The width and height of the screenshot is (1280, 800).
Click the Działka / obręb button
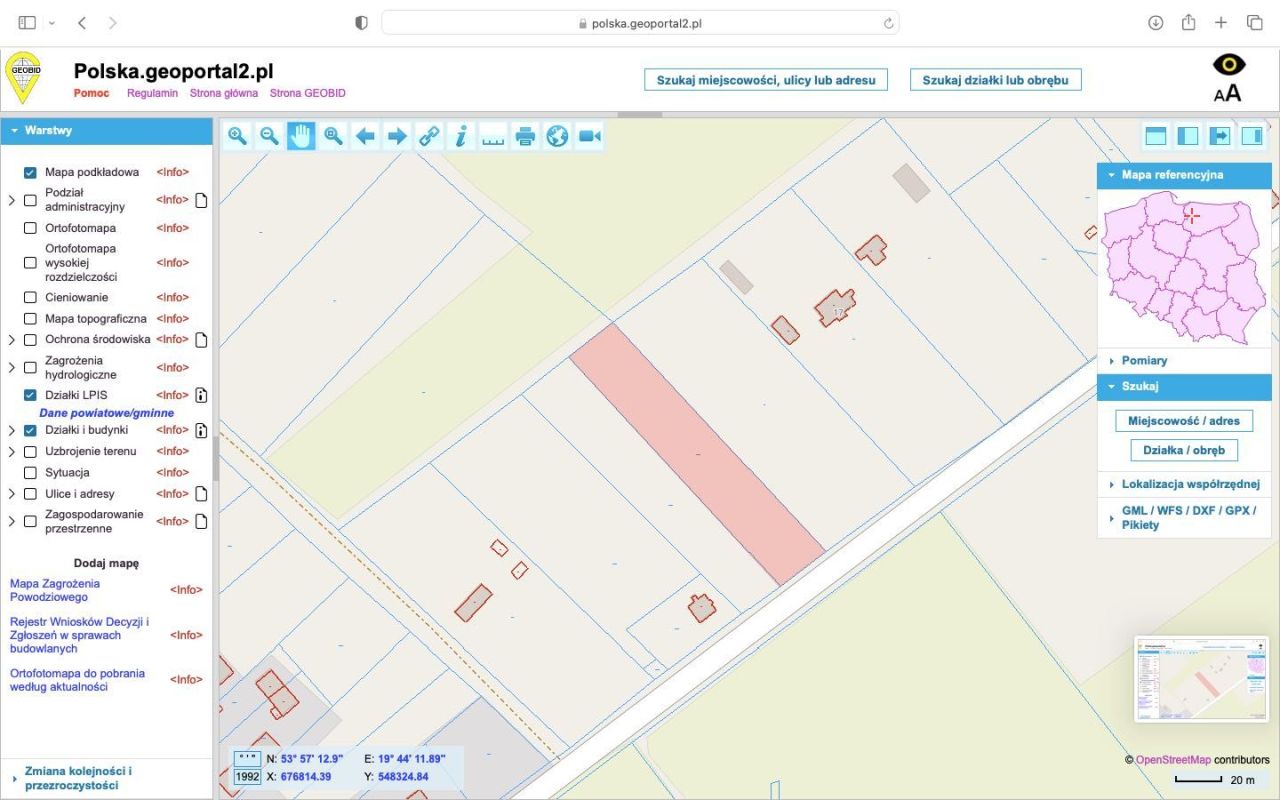coord(1184,450)
